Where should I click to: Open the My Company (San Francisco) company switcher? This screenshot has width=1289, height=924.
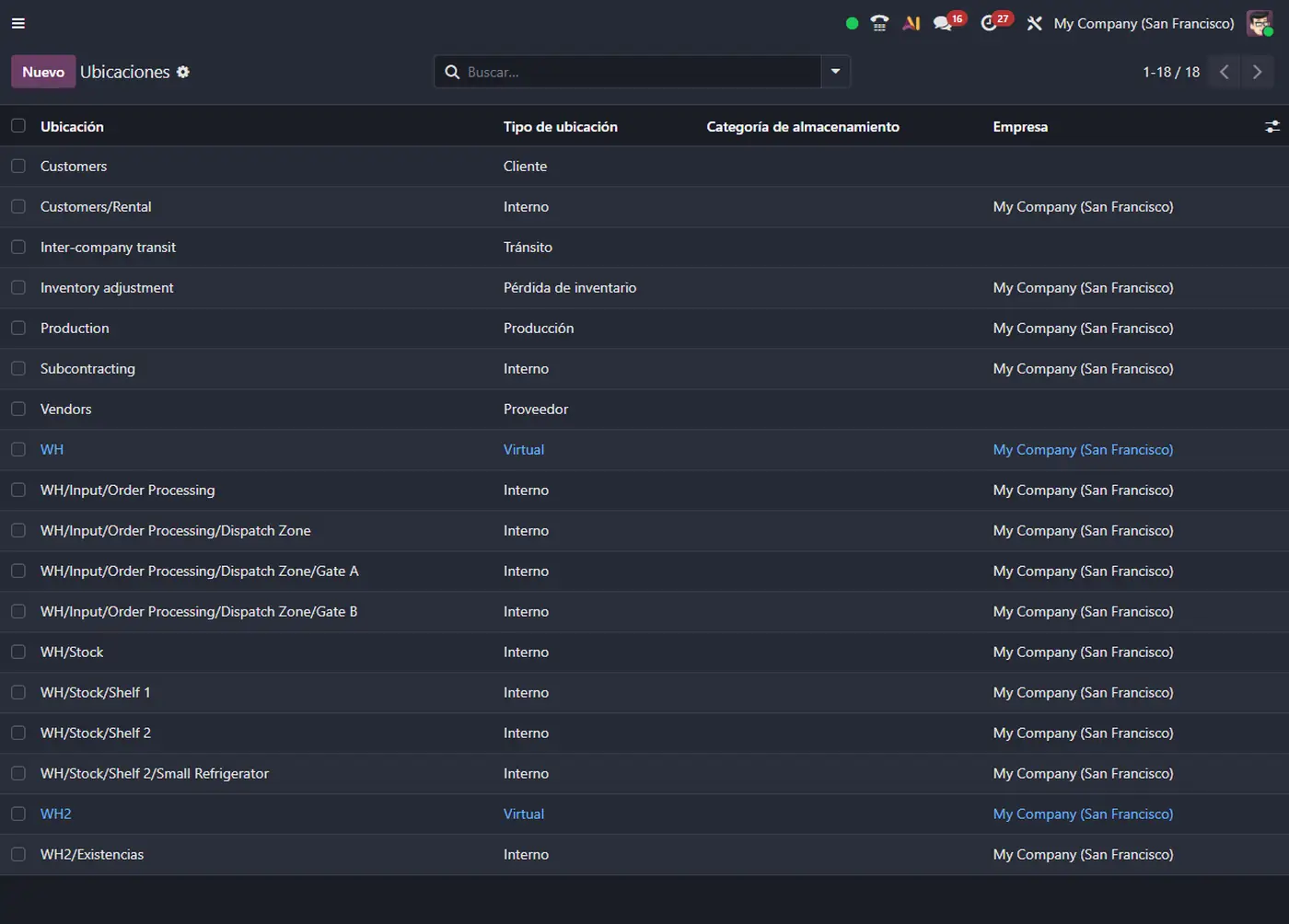[1144, 24]
